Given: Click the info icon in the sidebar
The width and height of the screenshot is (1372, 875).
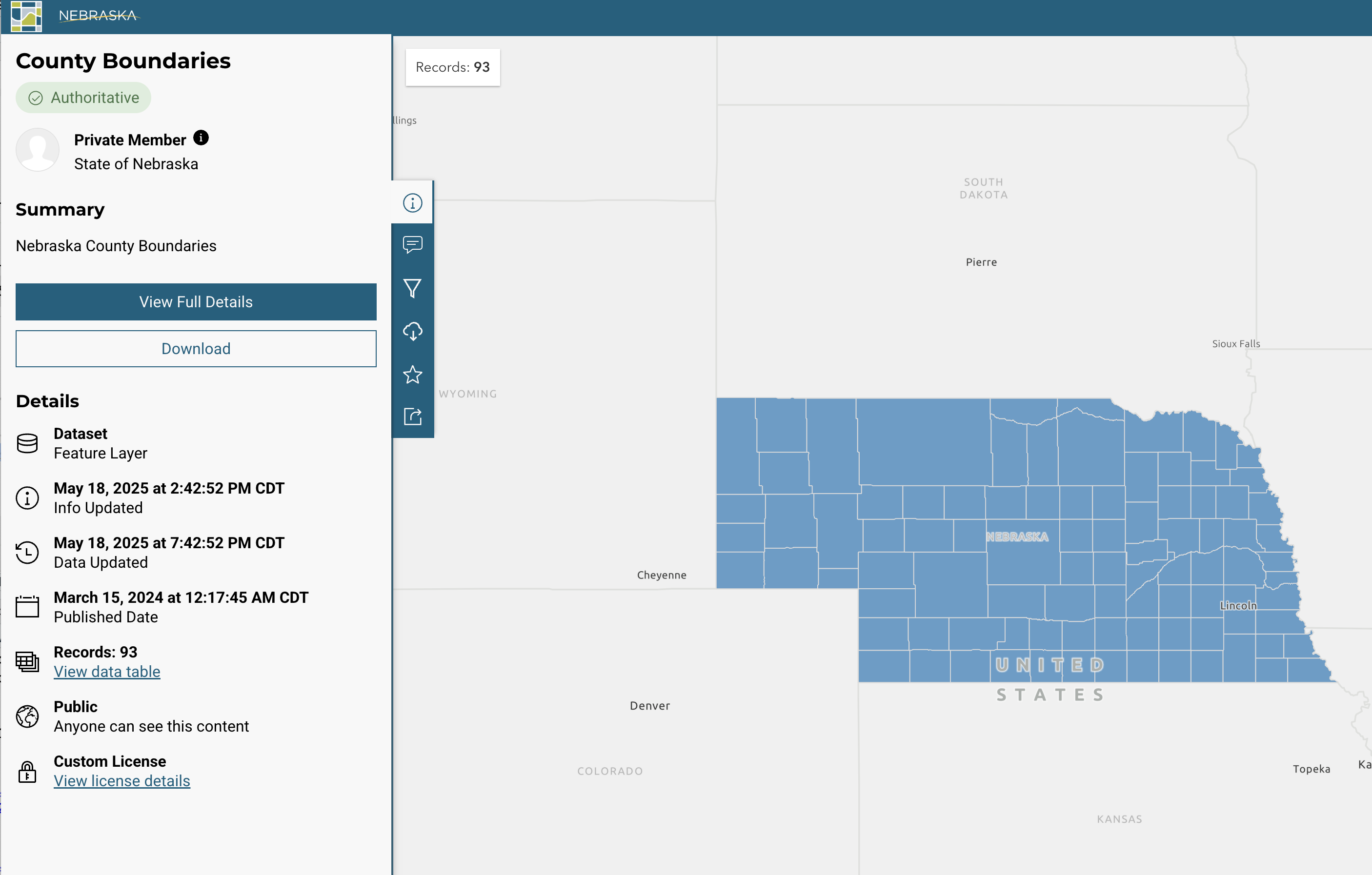Looking at the screenshot, I should pos(412,203).
